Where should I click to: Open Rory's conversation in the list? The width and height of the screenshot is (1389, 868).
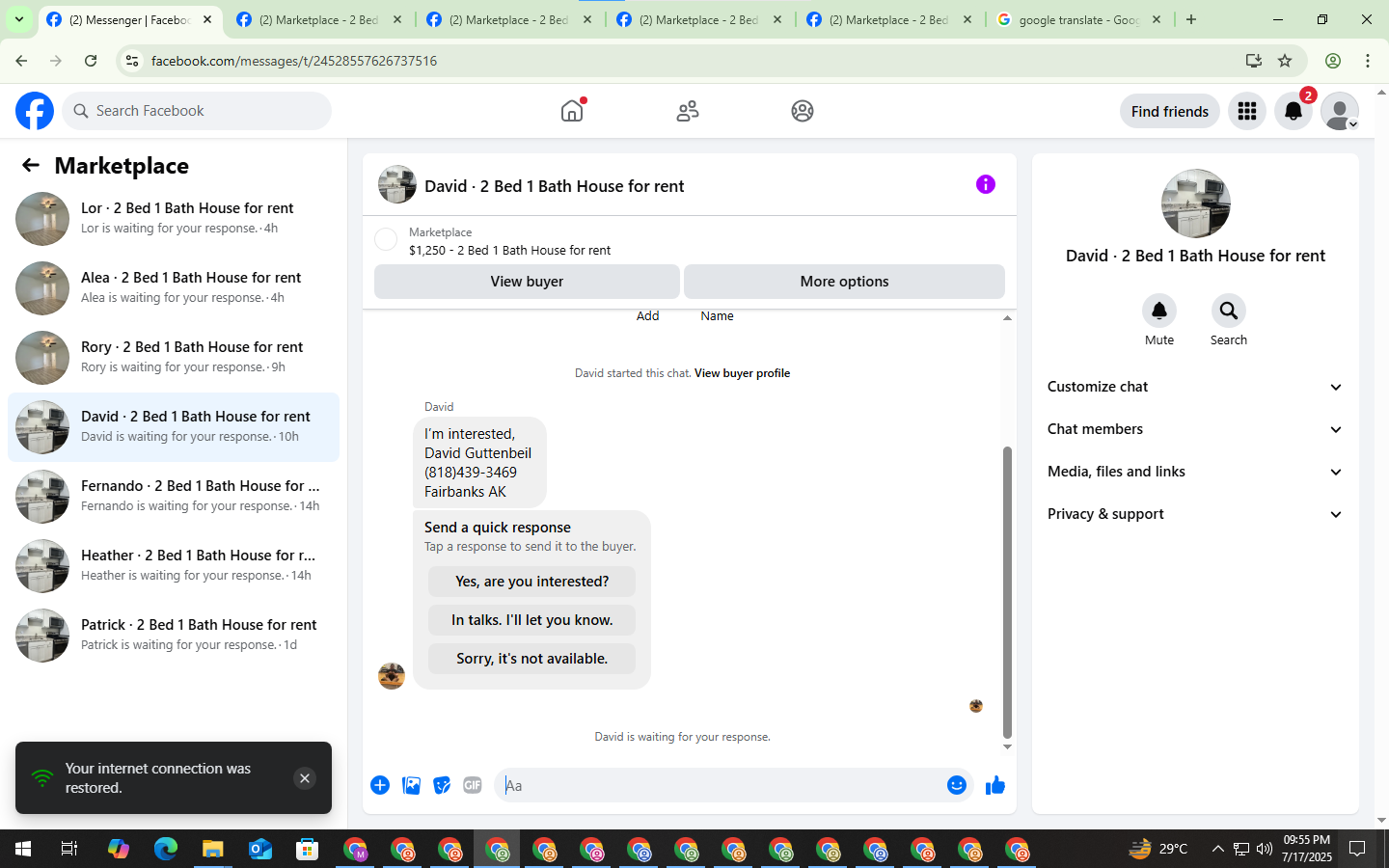coord(174,357)
